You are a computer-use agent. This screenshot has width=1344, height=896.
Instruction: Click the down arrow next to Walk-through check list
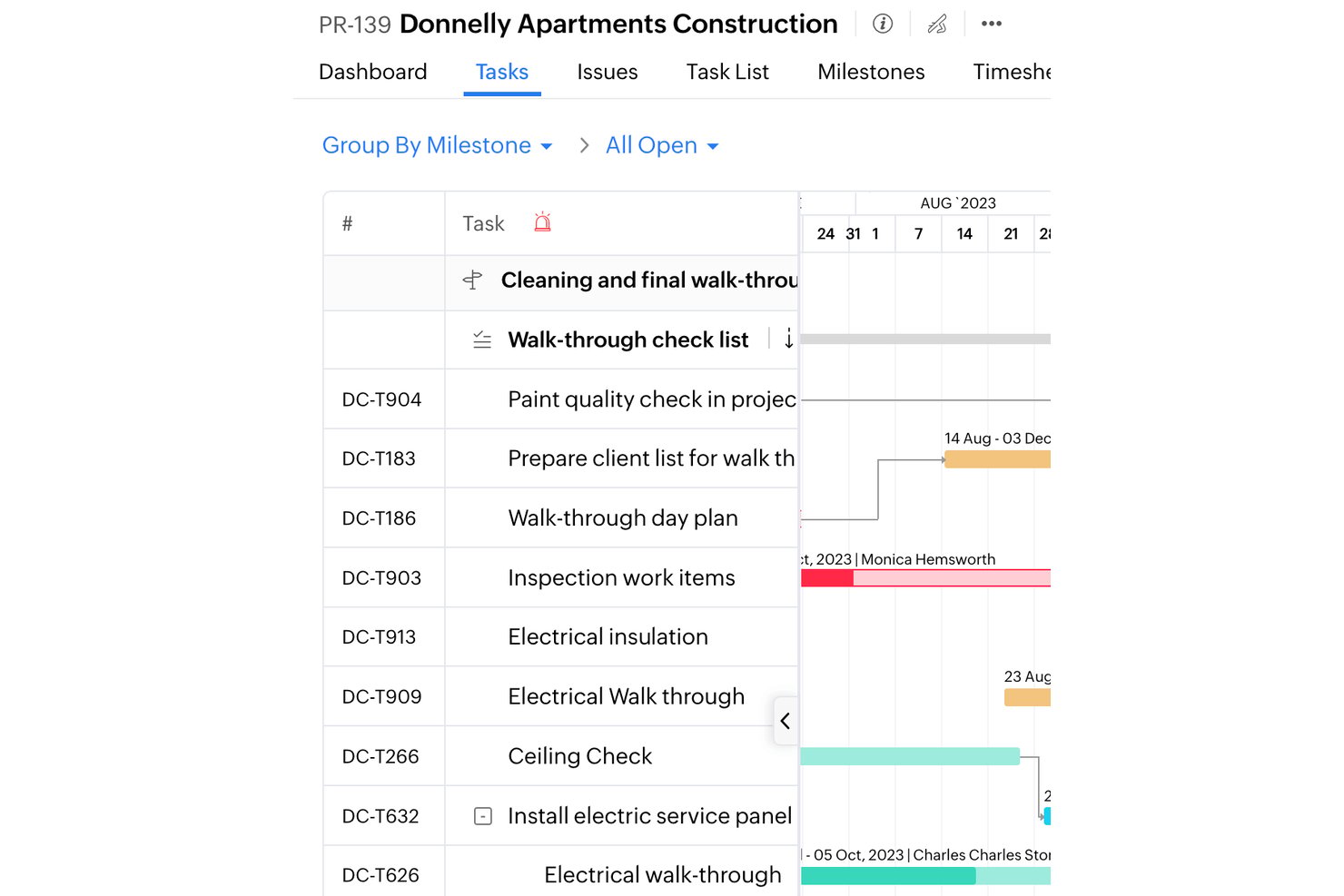(x=789, y=339)
